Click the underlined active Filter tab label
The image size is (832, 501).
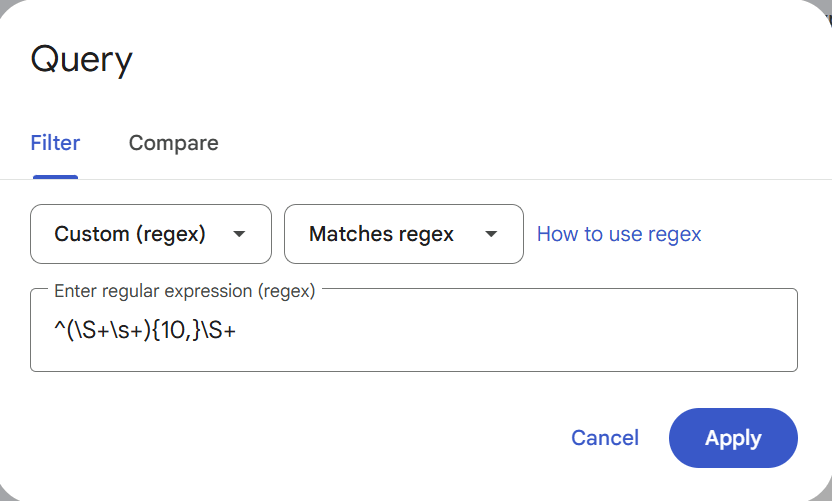click(55, 143)
